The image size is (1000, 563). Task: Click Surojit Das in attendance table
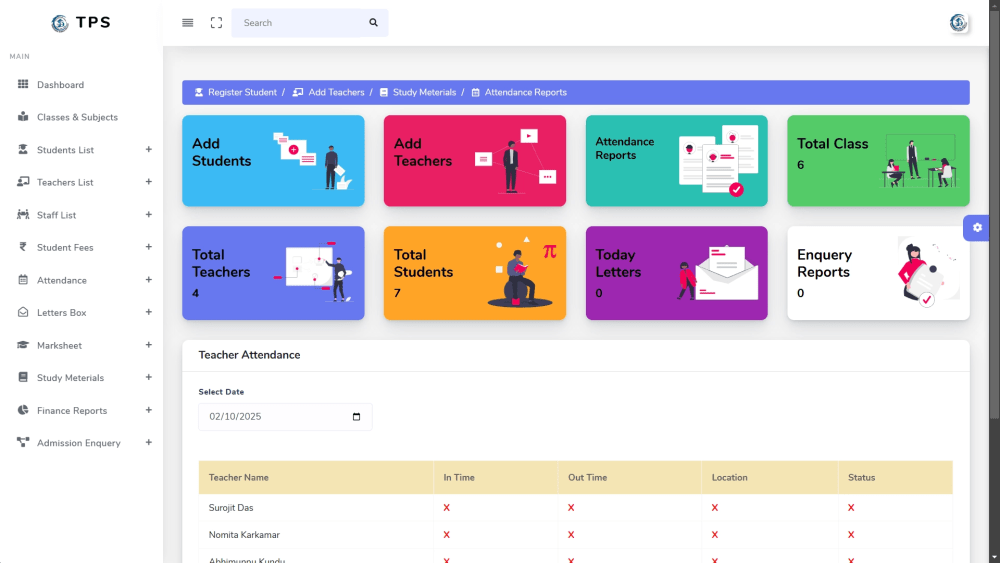point(231,508)
